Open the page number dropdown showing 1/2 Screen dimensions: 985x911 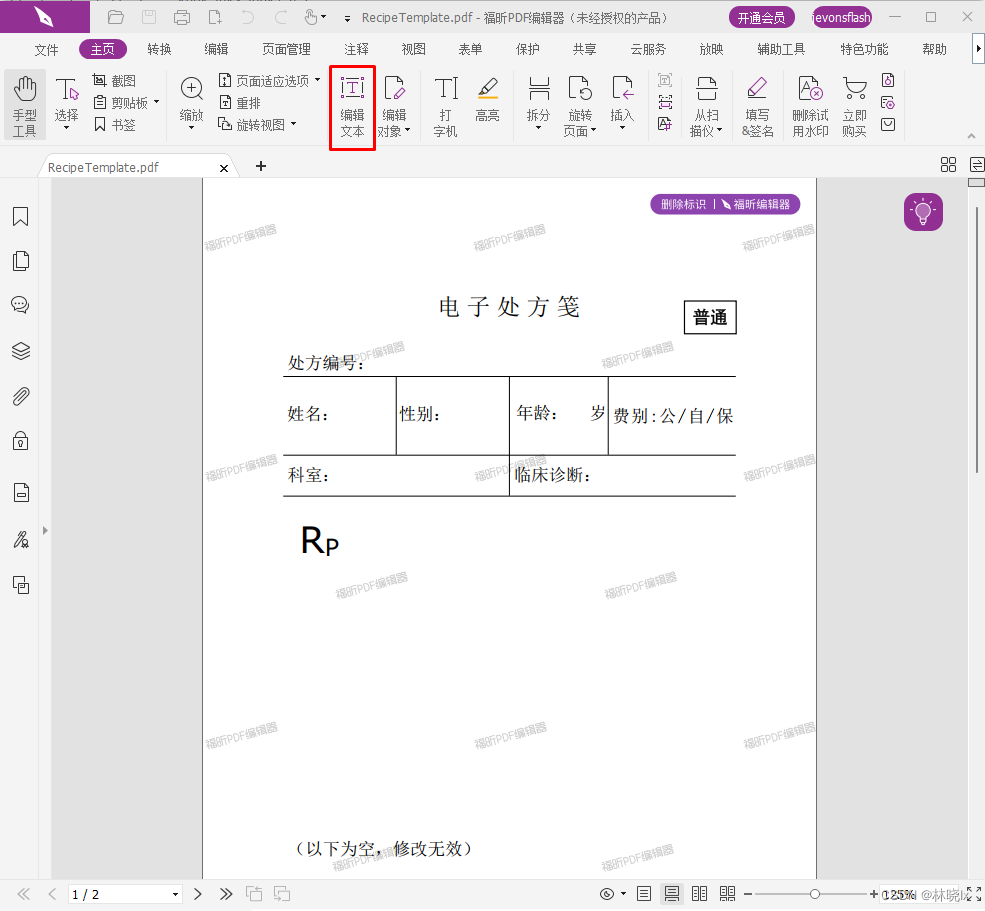tap(175, 894)
